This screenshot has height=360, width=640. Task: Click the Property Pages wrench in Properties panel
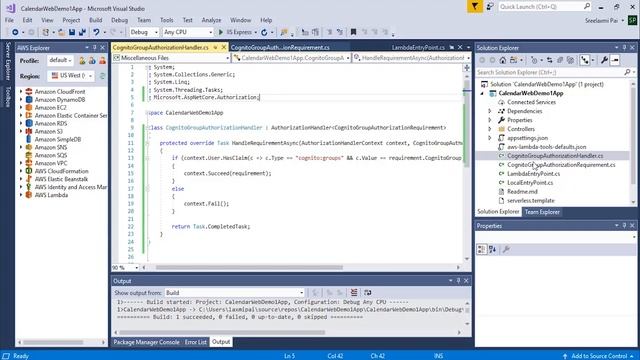pos(506,249)
